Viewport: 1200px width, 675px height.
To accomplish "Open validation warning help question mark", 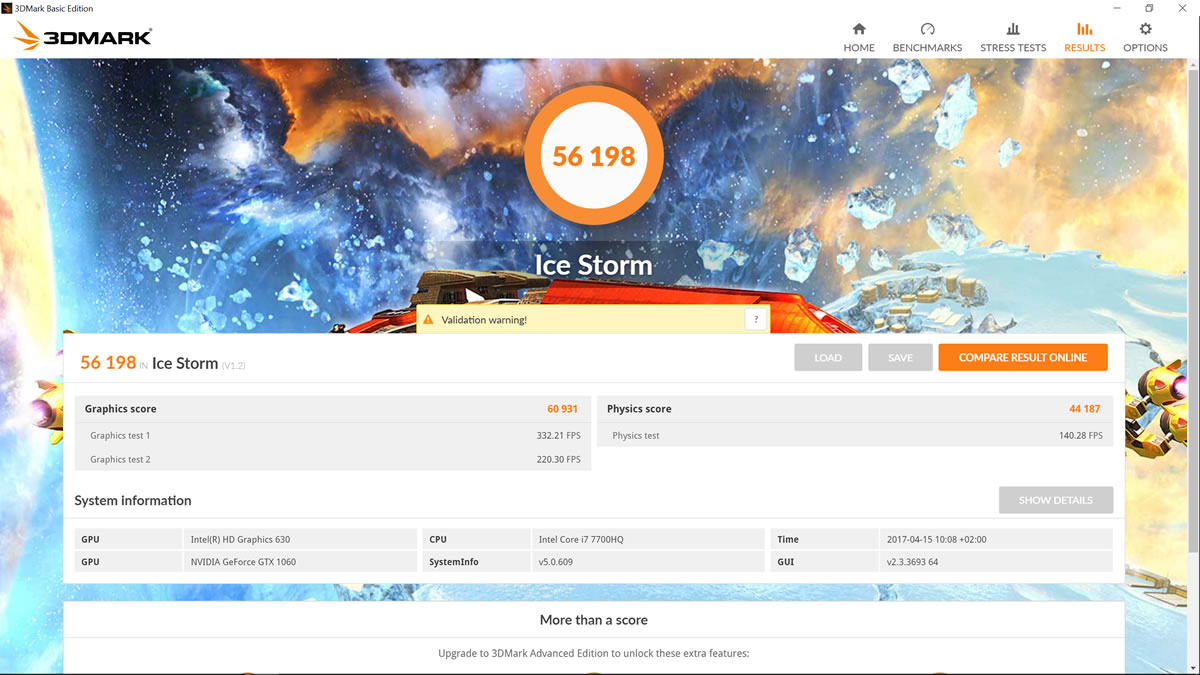I will point(756,320).
